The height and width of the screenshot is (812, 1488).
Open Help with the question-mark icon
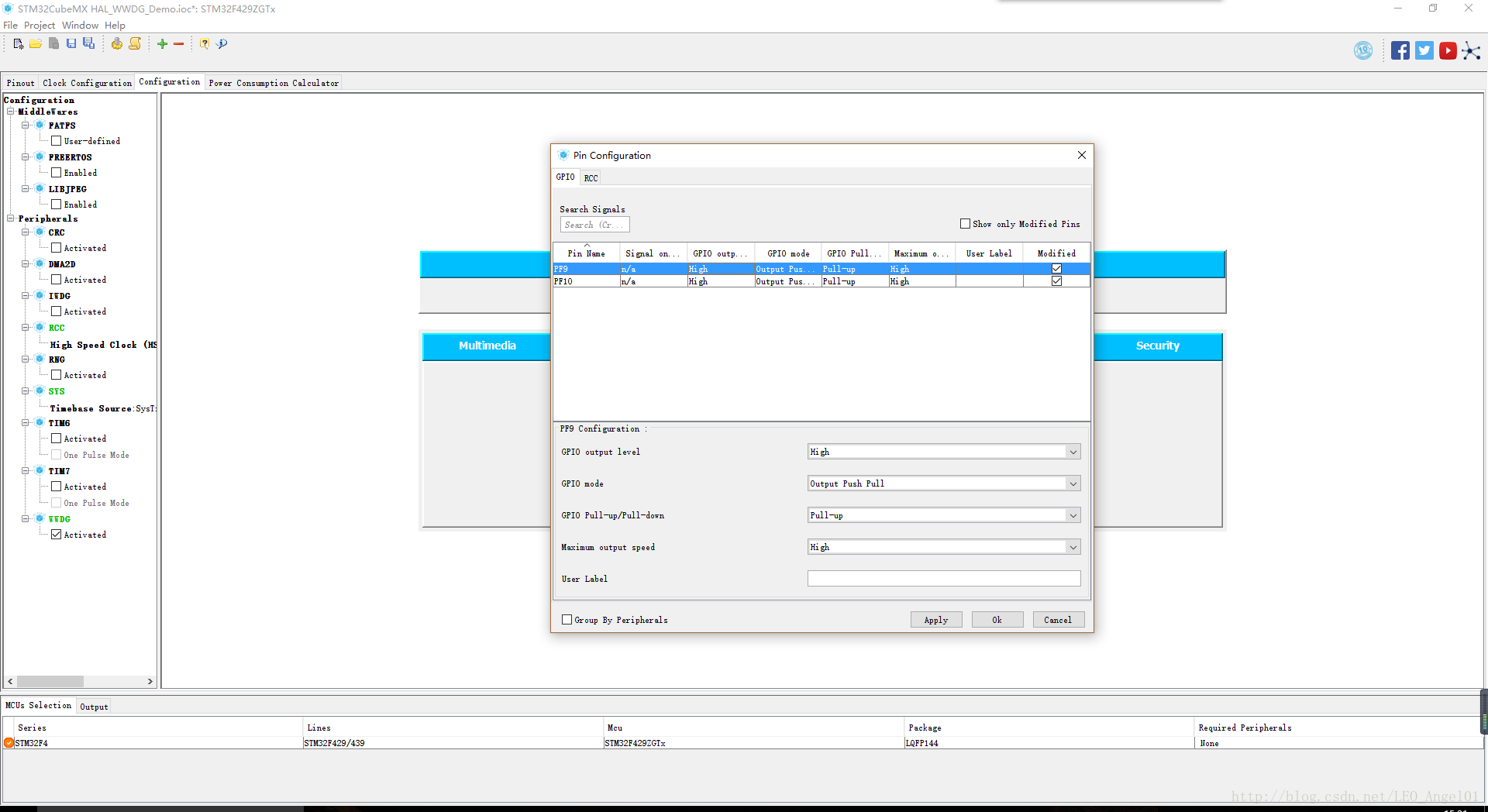coord(205,44)
